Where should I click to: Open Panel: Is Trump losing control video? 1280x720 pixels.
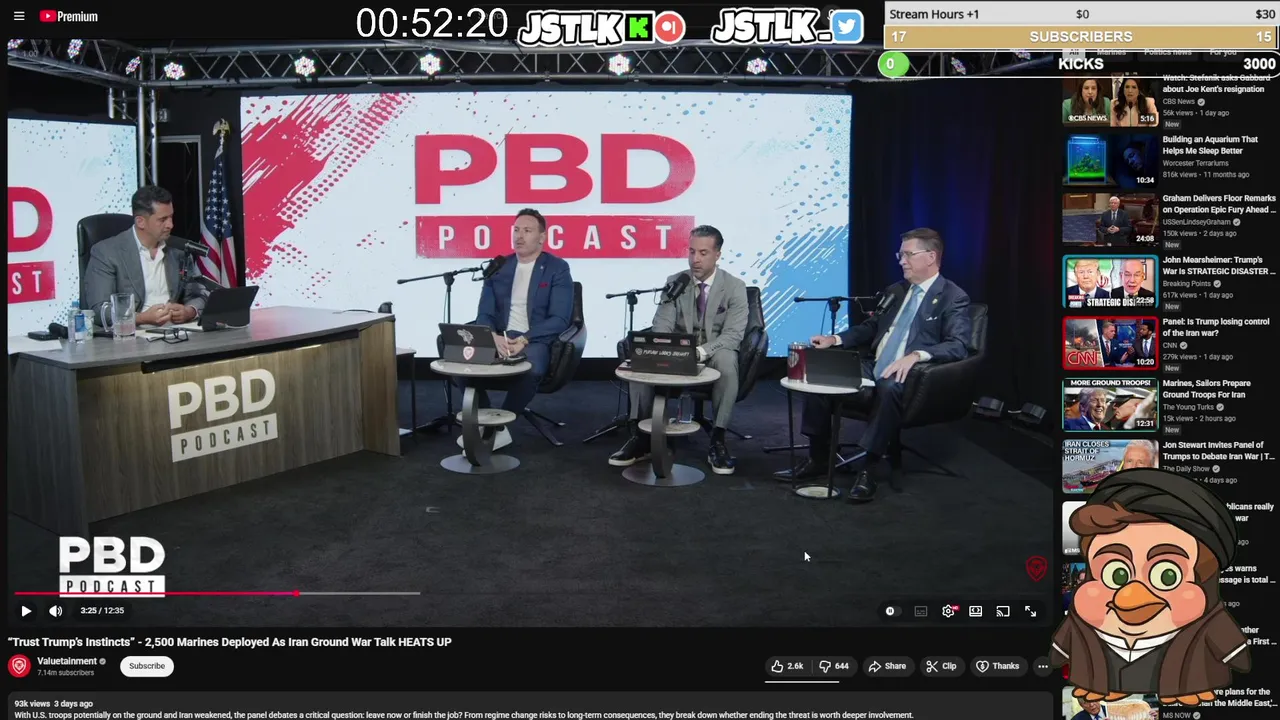coord(1215,327)
